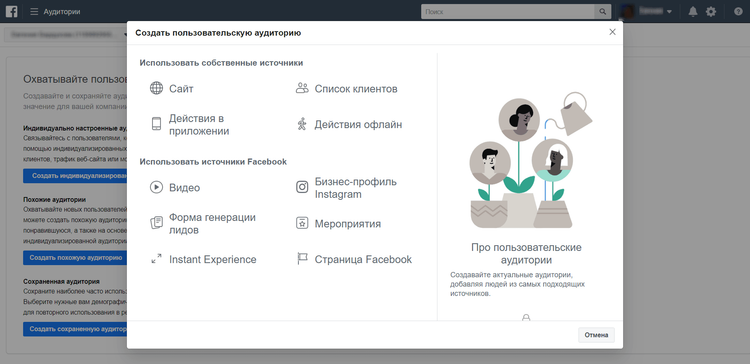Image resolution: width=750 pixels, height=364 pixels.
Task: Select Мероприятия source option
Action: tap(348, 223)
